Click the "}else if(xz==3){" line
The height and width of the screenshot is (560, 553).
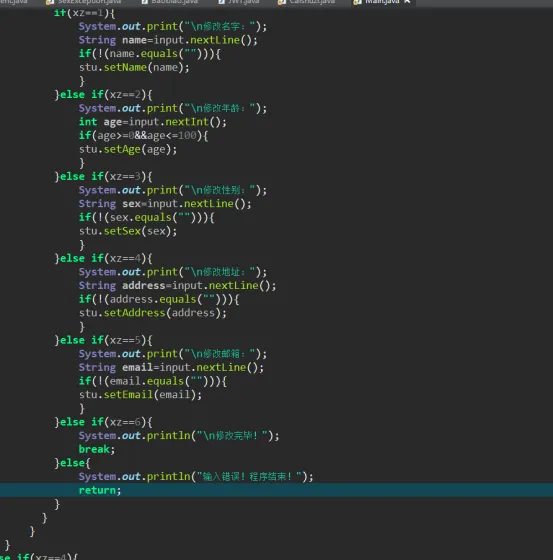[x=103, y=176]
